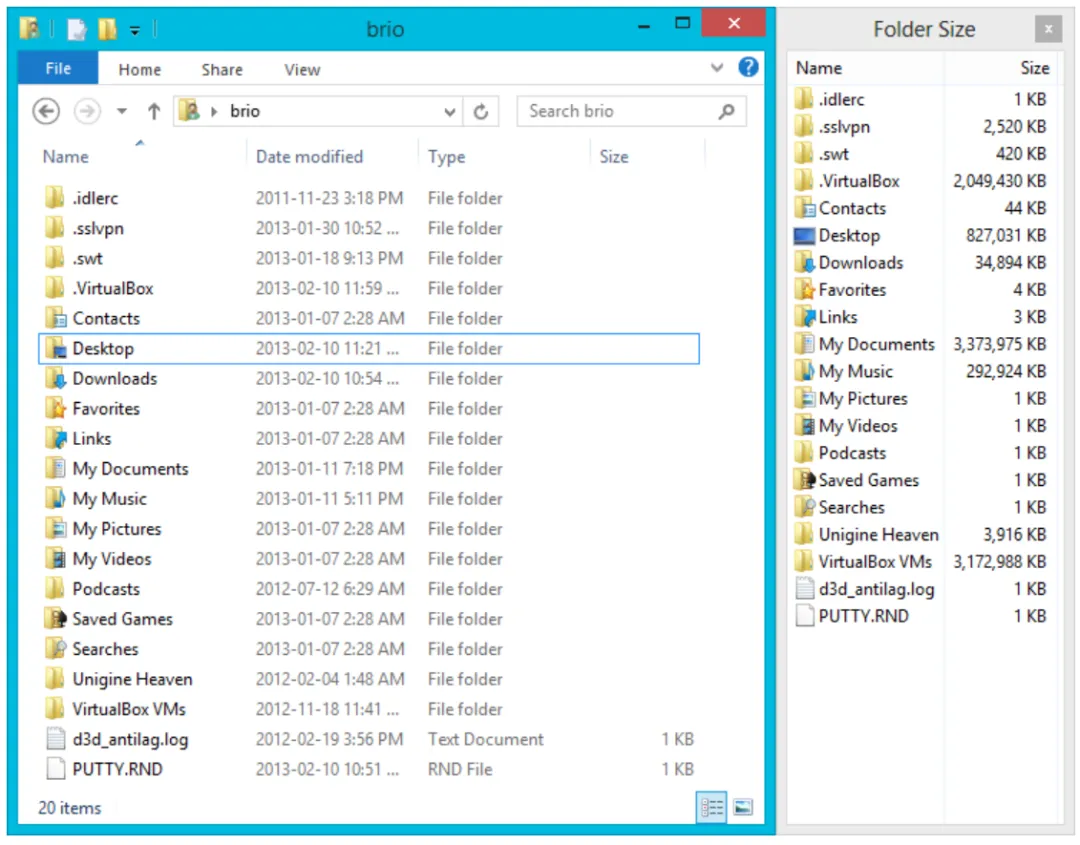The width and height of the screenshot is (1080, 845).
Task: Expand the address bar history dropdown
Action: click(449, 111)
